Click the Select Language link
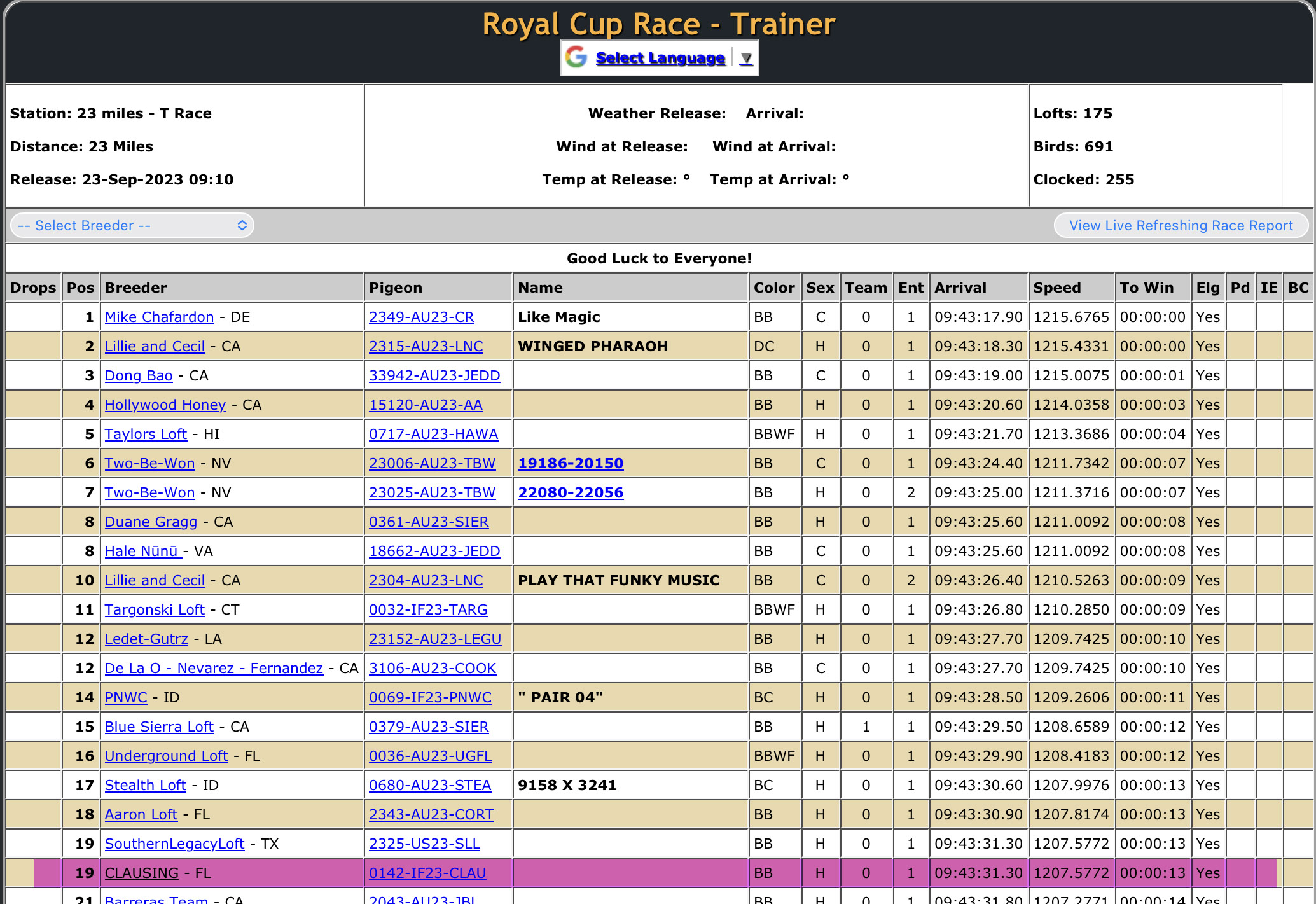Image resolution: width=1316 pixels, height=904 pixels. [x=660, y=58]
